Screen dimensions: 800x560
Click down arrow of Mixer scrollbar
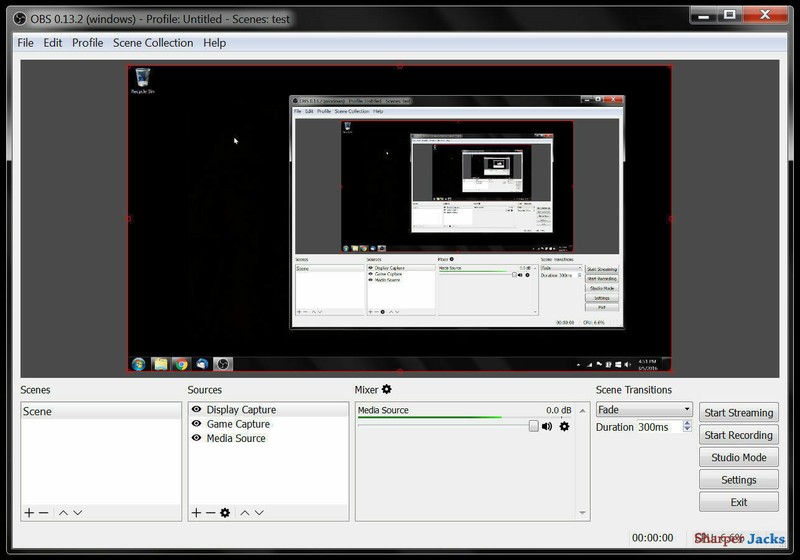coord(583,513)
